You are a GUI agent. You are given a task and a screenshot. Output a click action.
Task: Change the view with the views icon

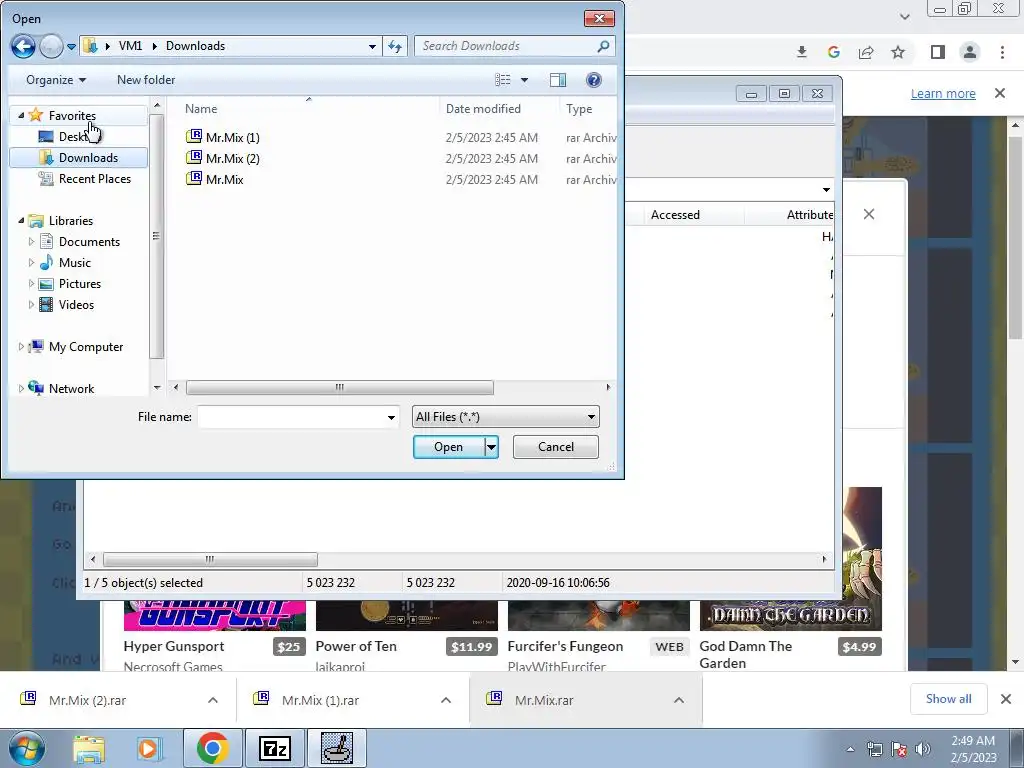503,80
